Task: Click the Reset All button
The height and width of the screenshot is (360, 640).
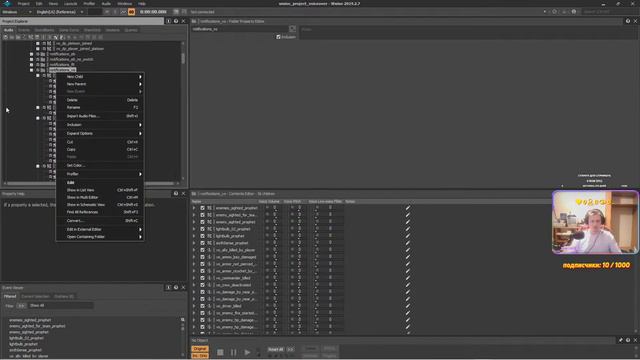Action: pos(276,349)
